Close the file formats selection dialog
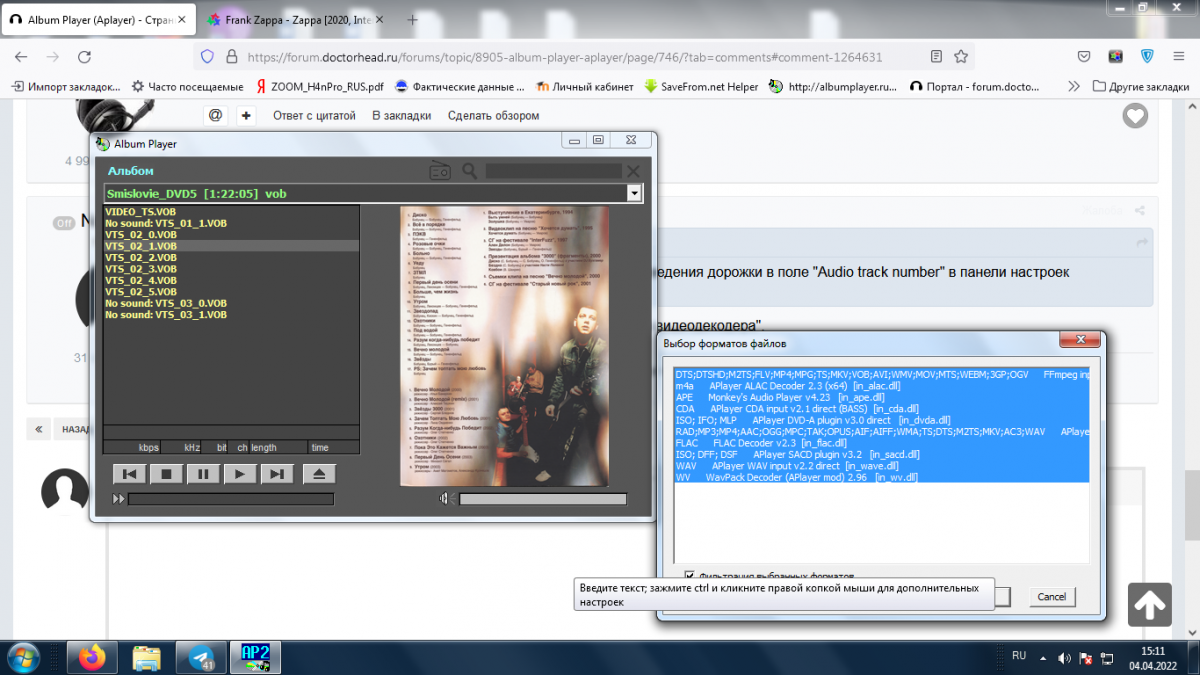The image size is (1200, 675). point(1081,341)
